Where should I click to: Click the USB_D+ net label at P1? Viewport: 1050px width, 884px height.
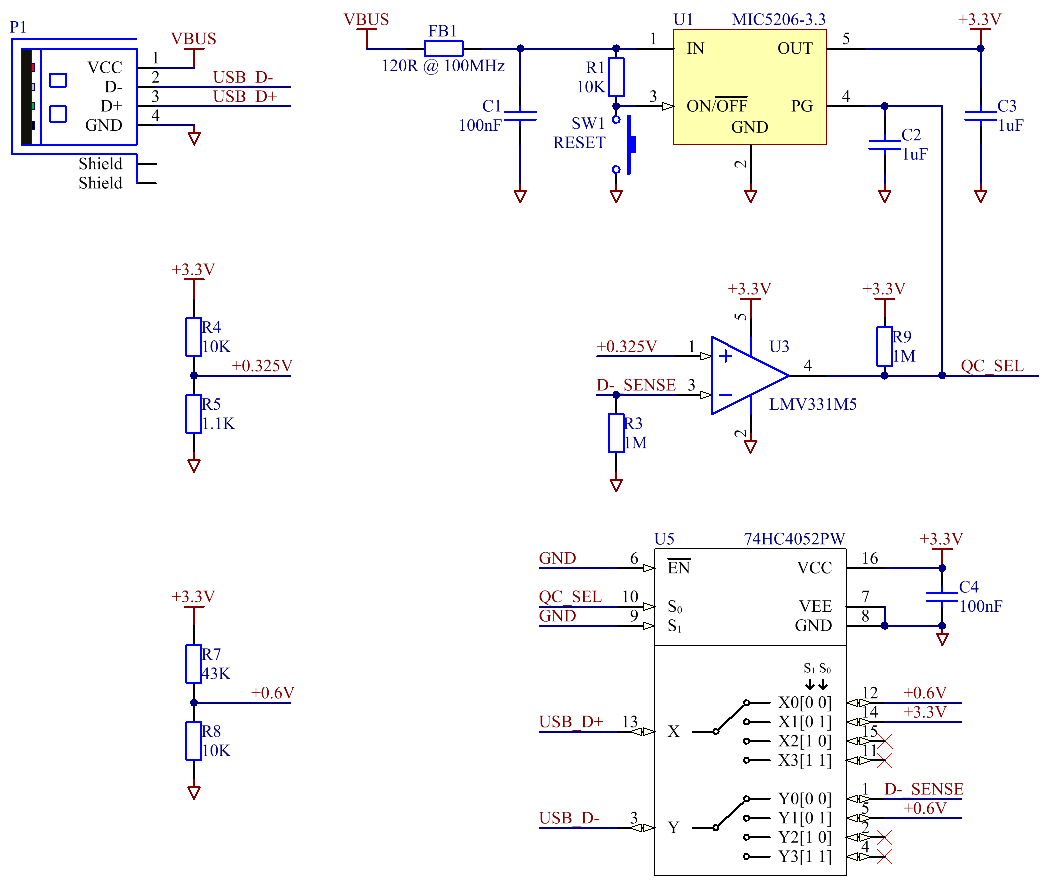[x=245, y=96]
